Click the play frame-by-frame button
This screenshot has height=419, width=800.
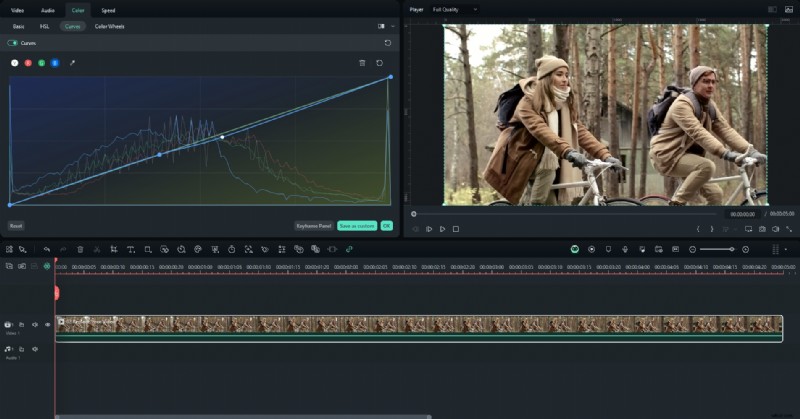click(x=429, y=229)
